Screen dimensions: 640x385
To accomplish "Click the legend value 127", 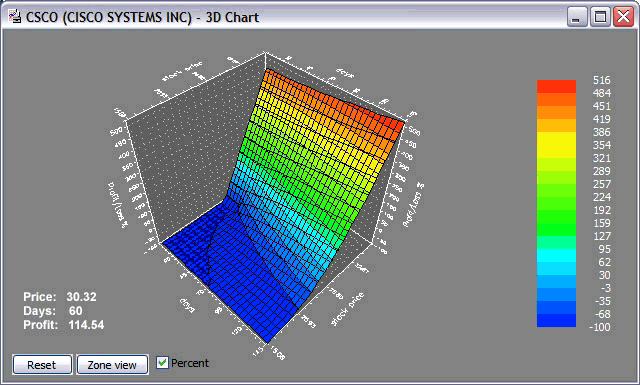I will tap(602, 236).
